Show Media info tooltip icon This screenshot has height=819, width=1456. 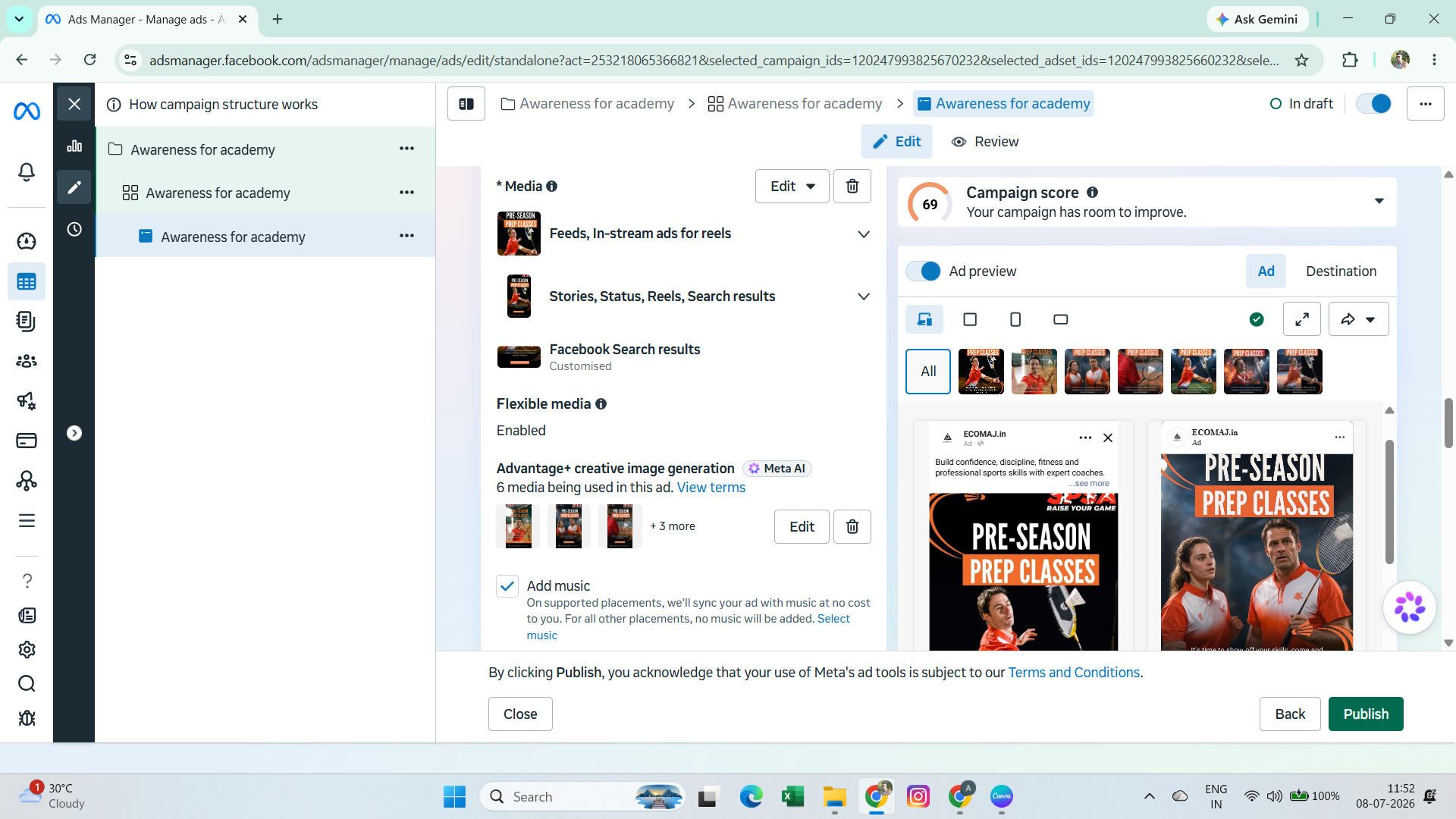click(552, 187)
